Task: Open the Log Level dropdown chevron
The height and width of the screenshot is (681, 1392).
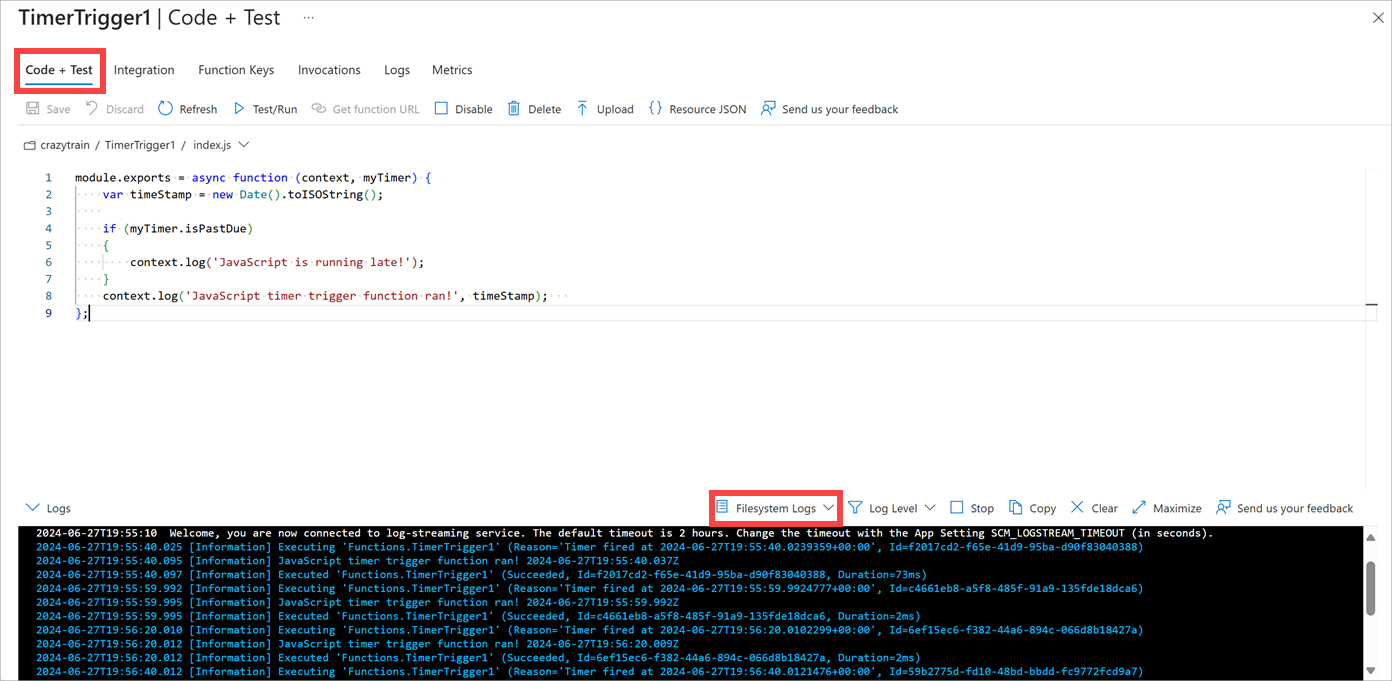Action: [x=930, y=508]
